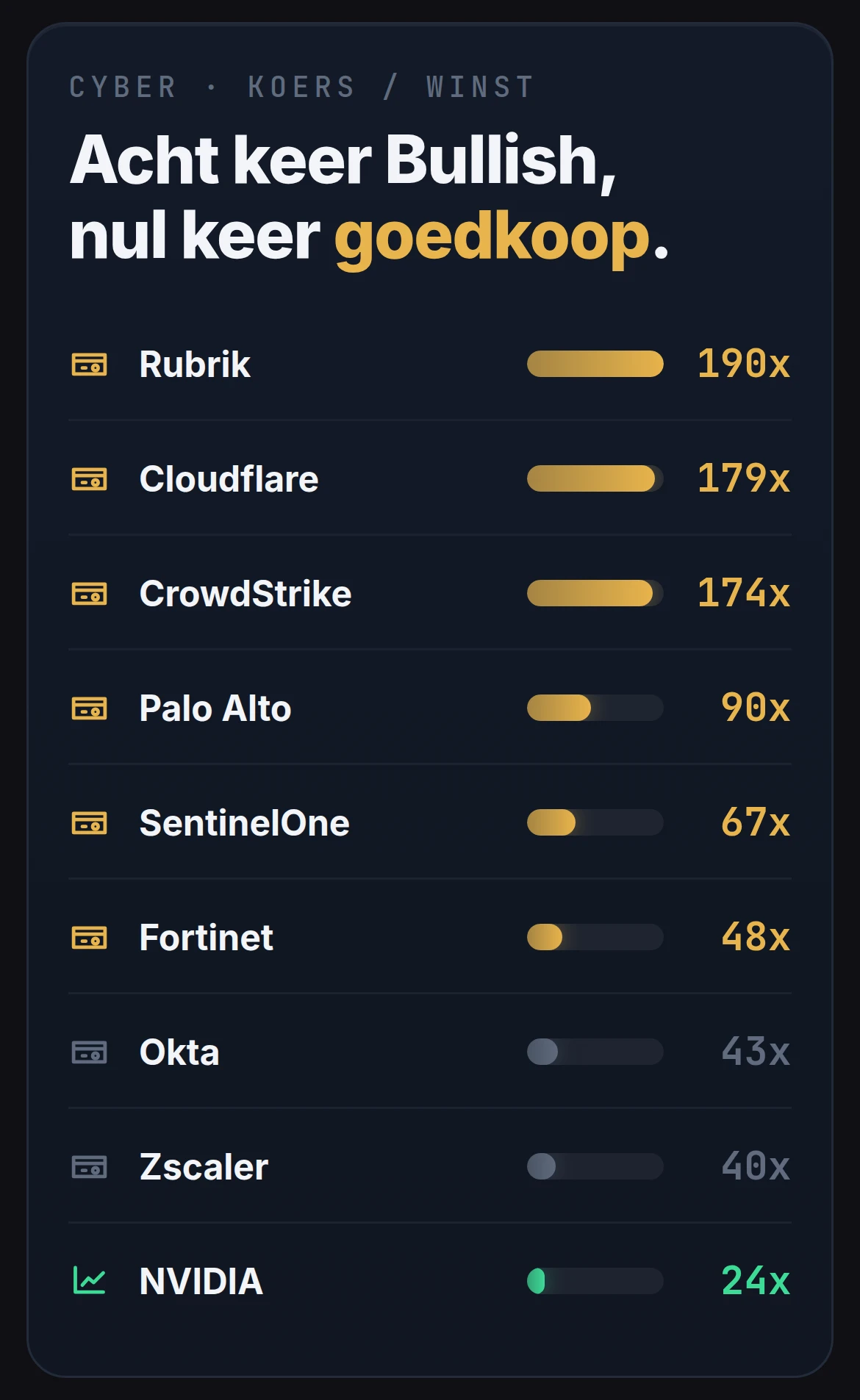Select the highlighted word goedkoop in the headline
The image size is (860, 1400).
492,237
